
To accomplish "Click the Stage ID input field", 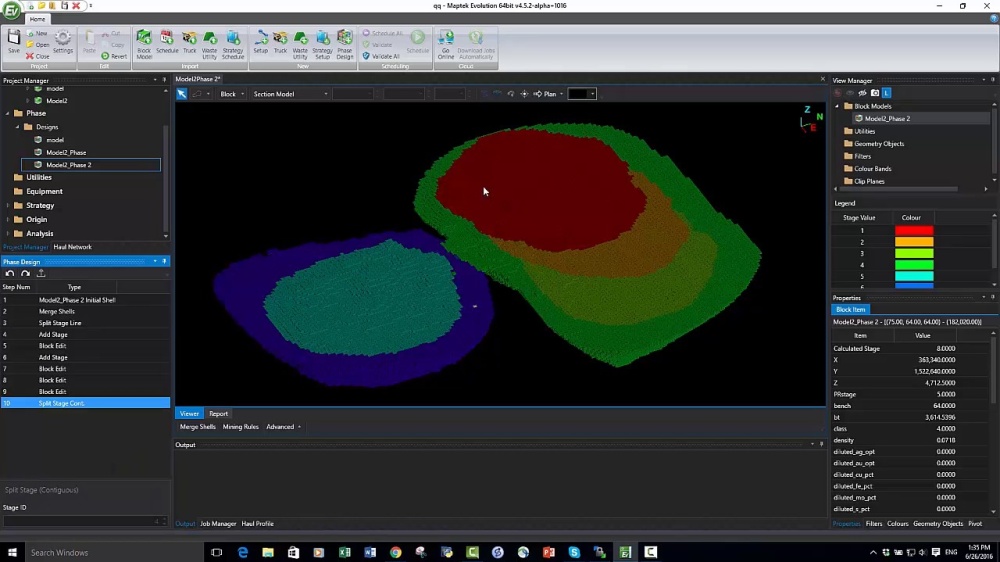I will click(x=84, y=521).
